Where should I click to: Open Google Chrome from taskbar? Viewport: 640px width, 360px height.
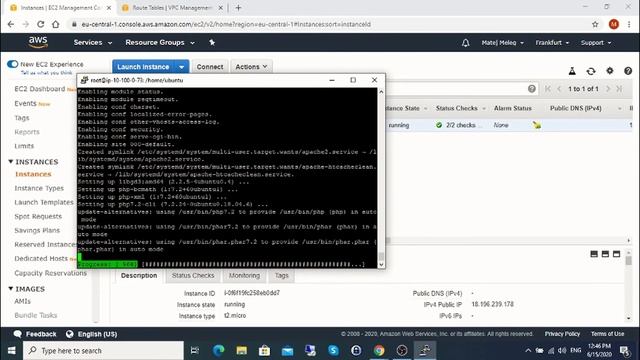coord(379,350)
